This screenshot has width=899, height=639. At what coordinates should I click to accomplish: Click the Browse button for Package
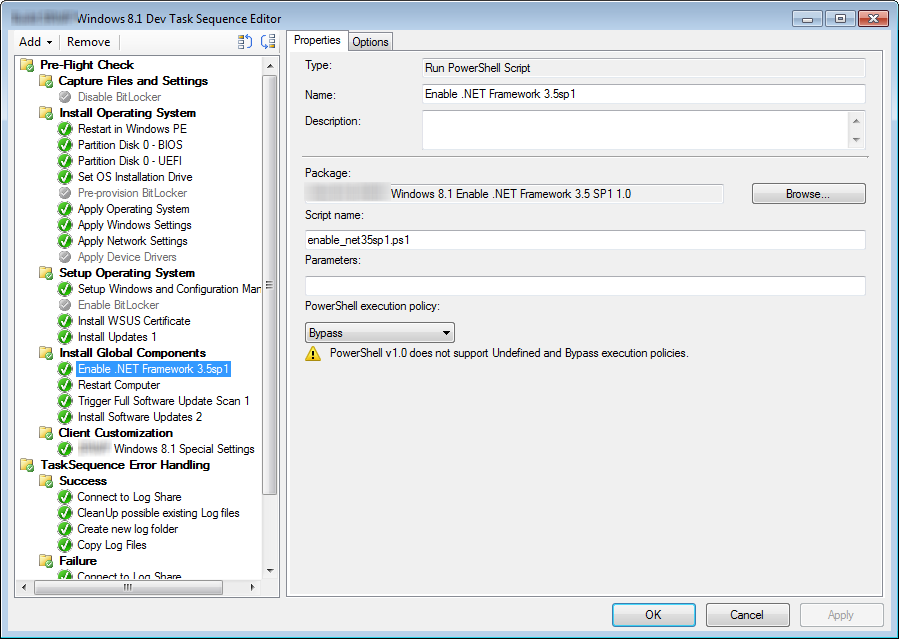click(x=808, y=193)
